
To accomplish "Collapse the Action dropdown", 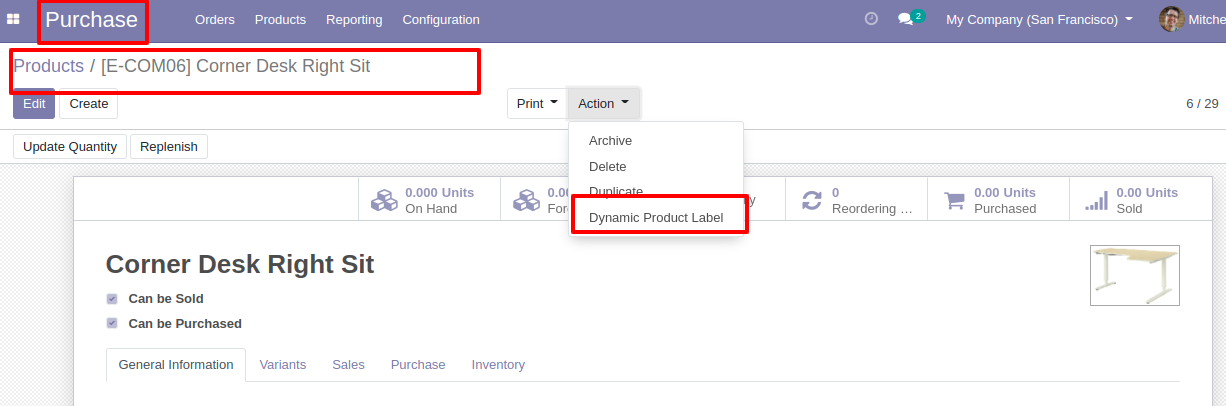I will 604,104.
